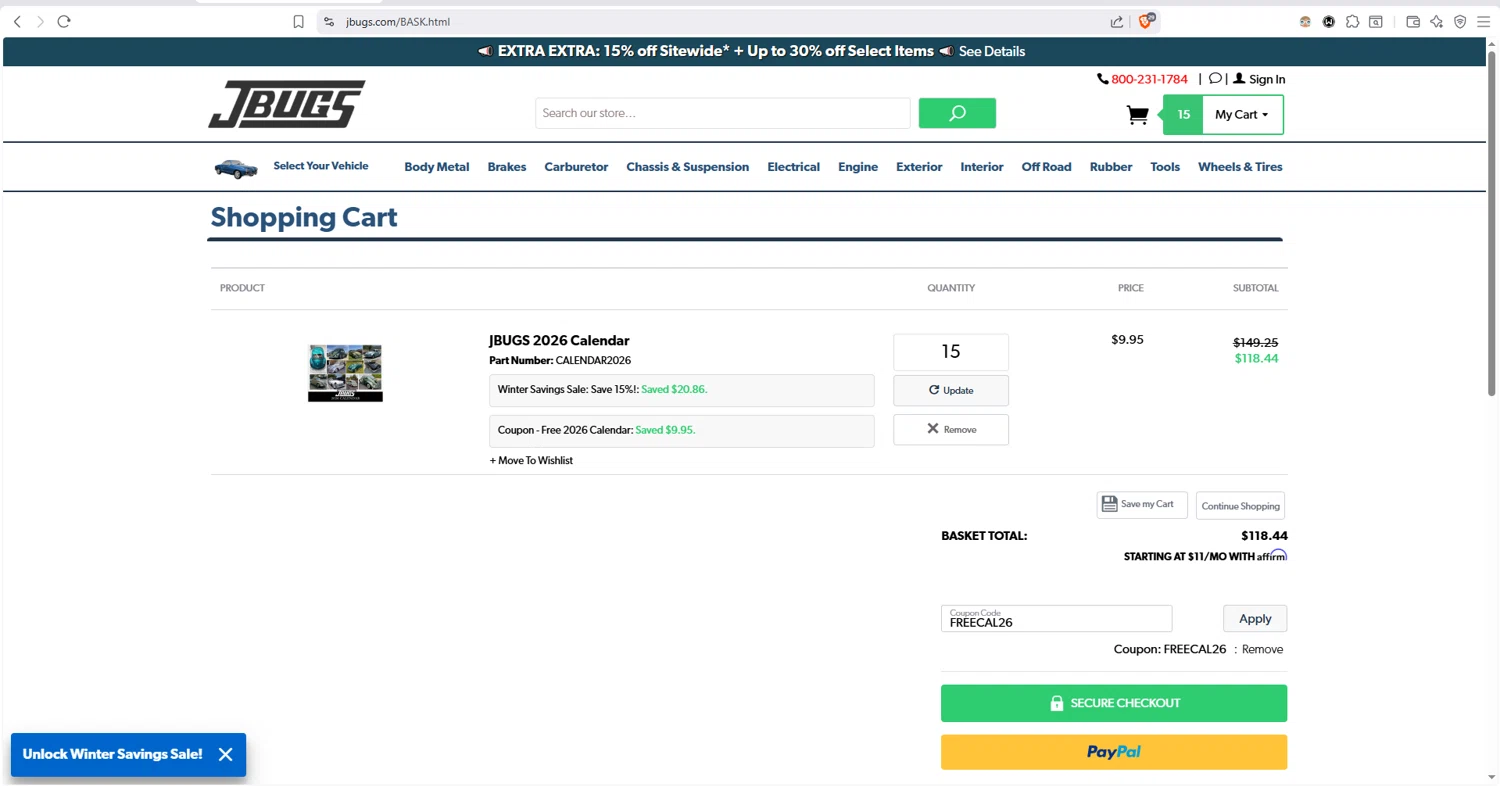Screen dimensions: 1500x786
Task: Close the Unlock Winter Savings Sale popup
Action: pos(225,755)
